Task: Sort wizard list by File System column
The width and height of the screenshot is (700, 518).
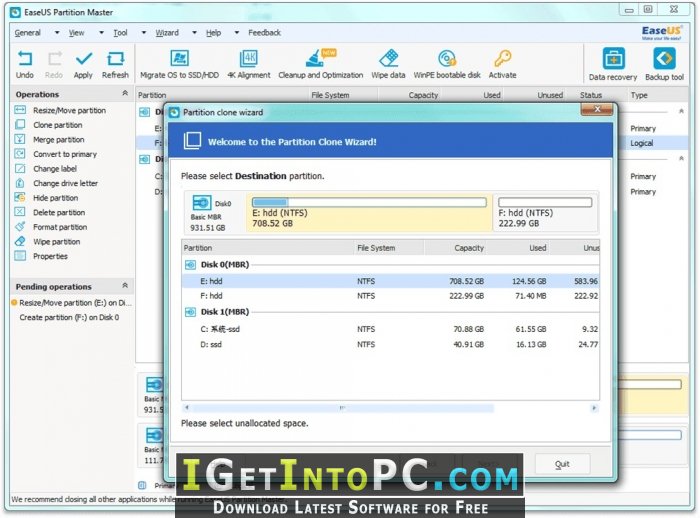Action: click(x=388, y=248)
